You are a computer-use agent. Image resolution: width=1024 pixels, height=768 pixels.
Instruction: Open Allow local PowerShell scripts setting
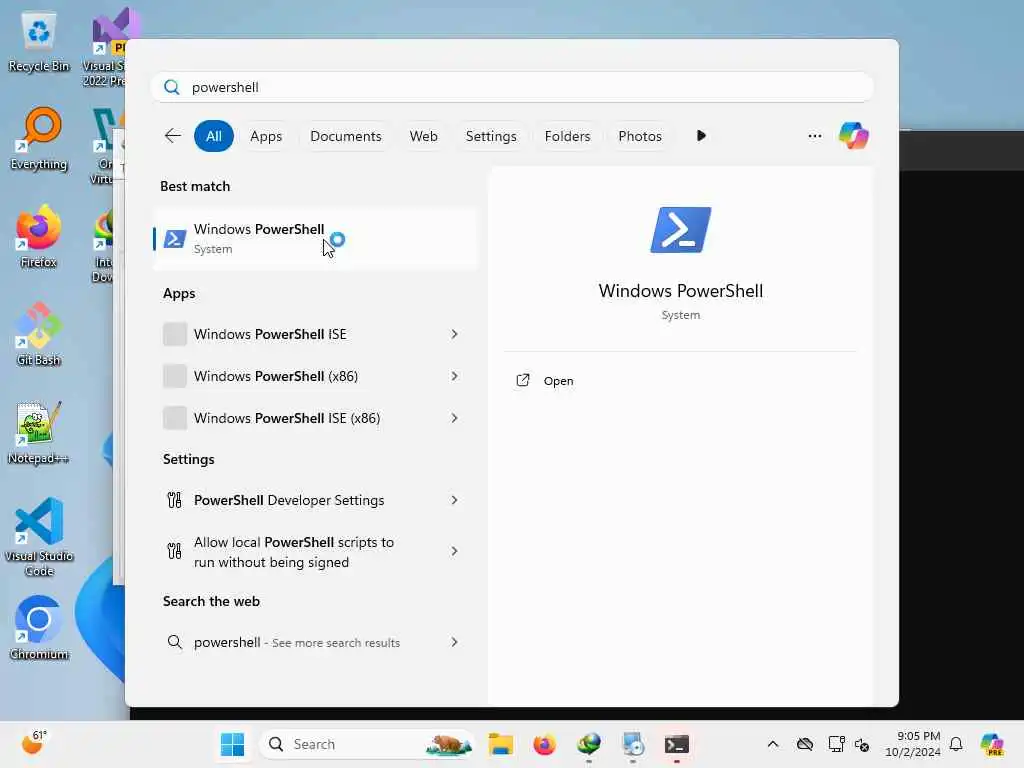click(x=315, y=552)
